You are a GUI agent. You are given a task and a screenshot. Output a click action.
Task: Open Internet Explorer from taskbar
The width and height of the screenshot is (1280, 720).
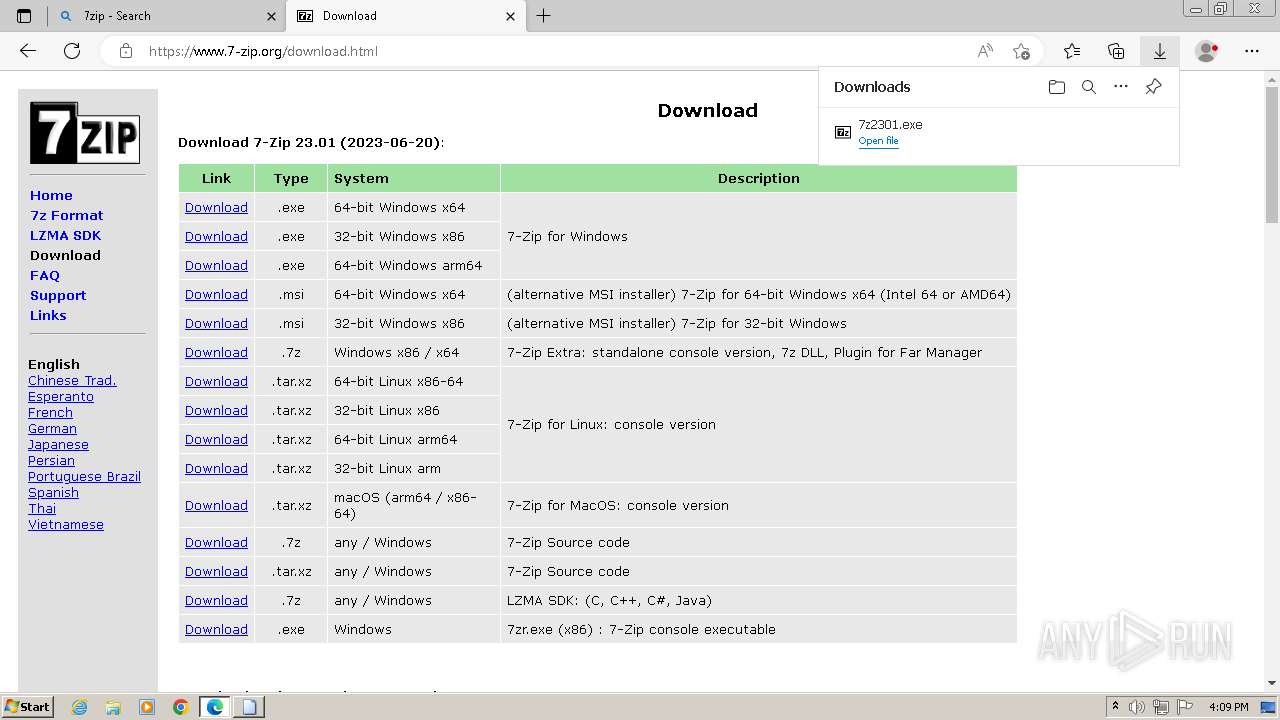pyautogui.click(x=79, y=707)
